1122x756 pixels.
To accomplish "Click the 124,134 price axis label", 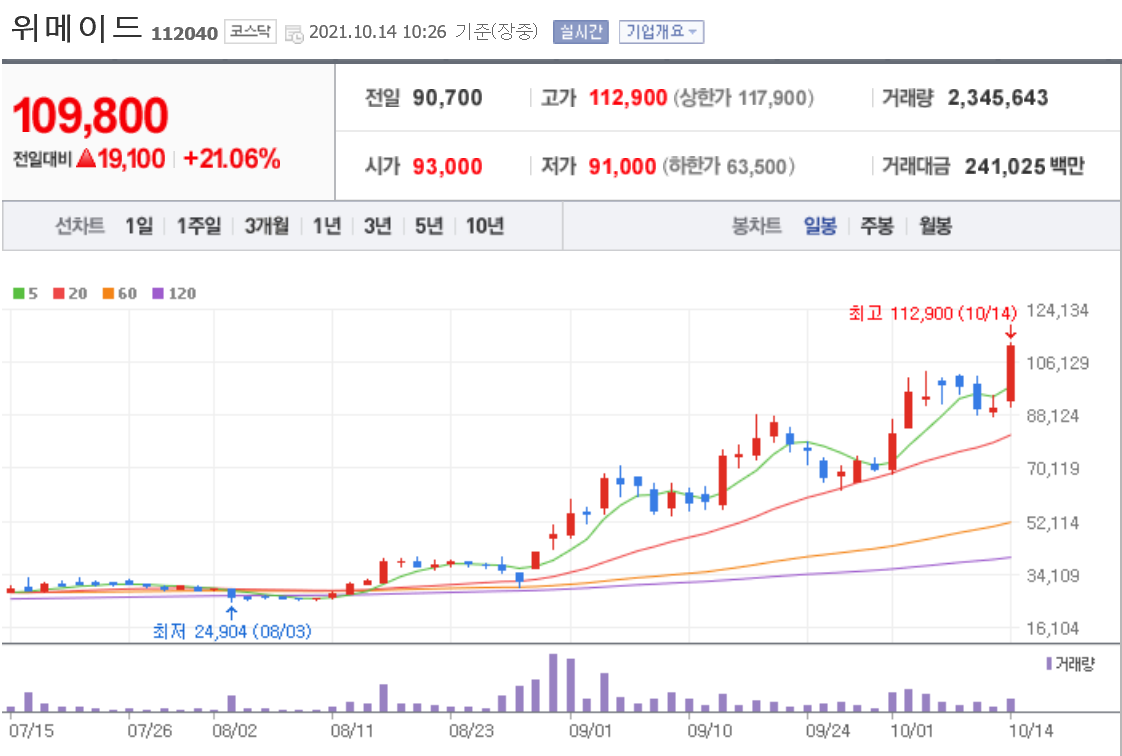I will click(x=1058, y=310).
